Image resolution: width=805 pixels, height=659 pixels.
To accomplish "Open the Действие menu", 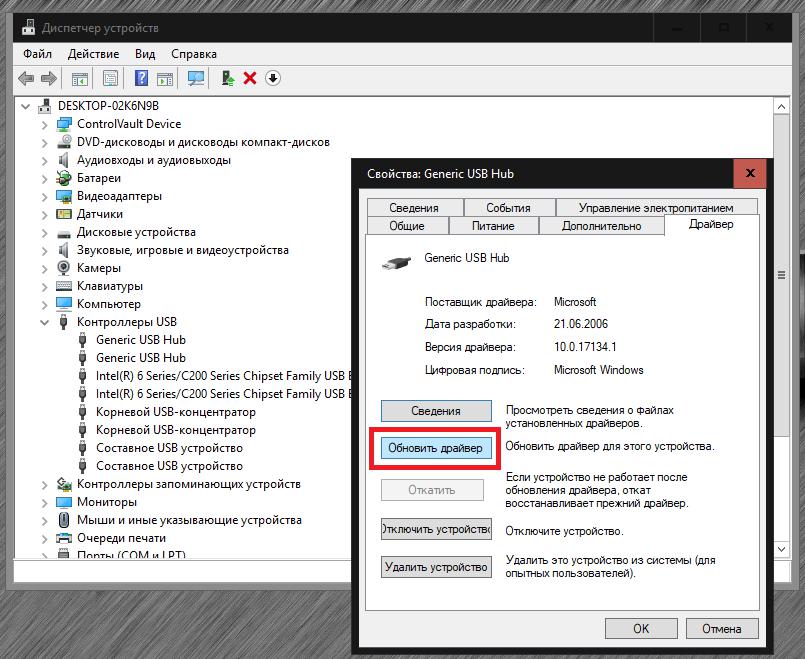I will click(x=93, y=54).
